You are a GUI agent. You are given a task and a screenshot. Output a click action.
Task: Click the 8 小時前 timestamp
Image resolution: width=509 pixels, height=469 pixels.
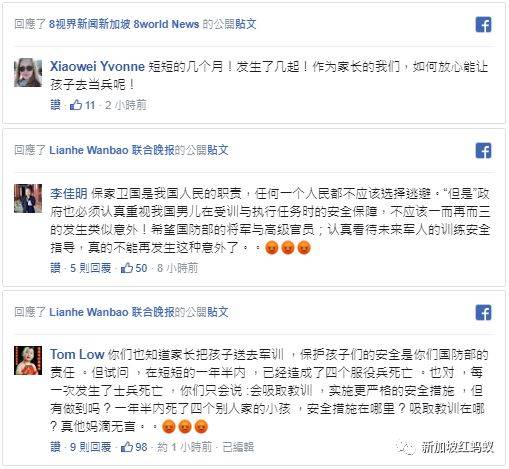coord(177,268)
